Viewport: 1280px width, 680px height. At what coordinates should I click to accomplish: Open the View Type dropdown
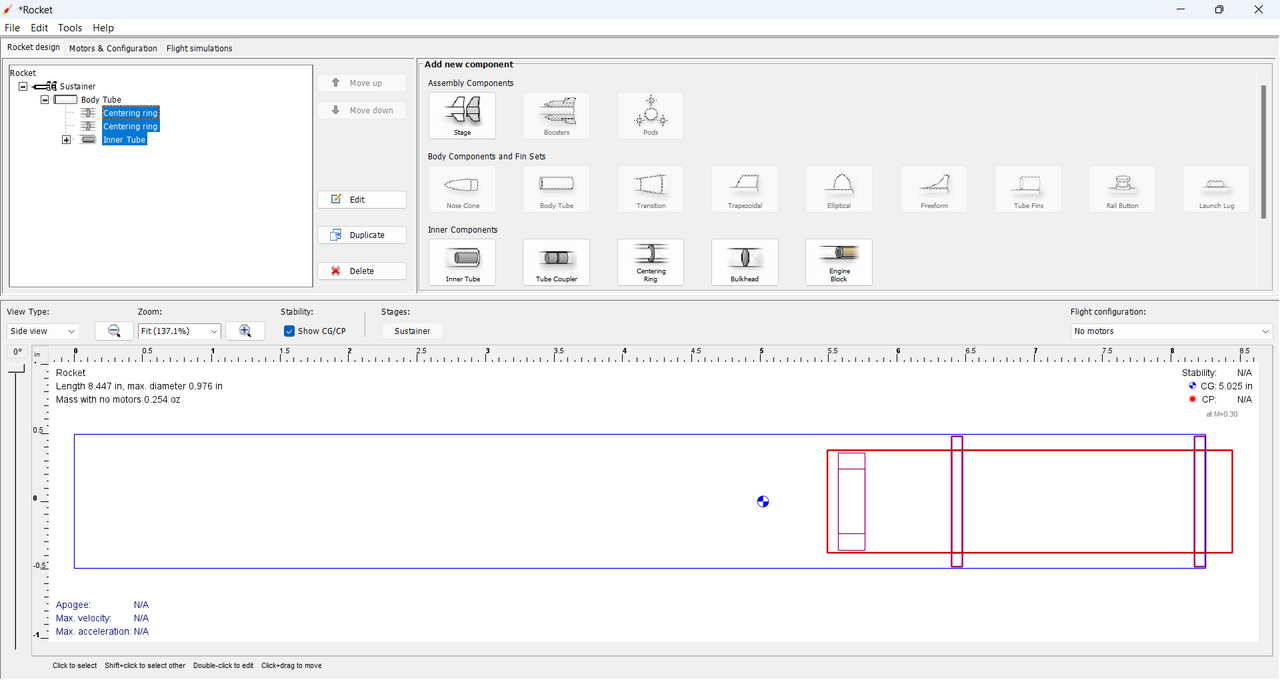coord(43,331)
